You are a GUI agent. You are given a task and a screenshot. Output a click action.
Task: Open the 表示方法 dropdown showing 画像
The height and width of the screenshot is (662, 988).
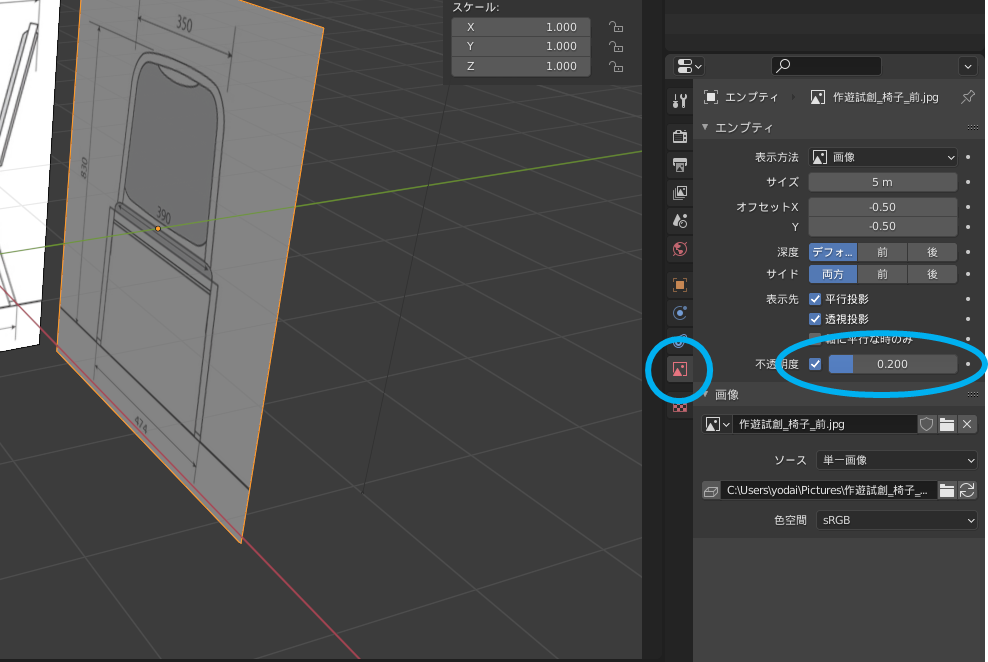(883, 157)
